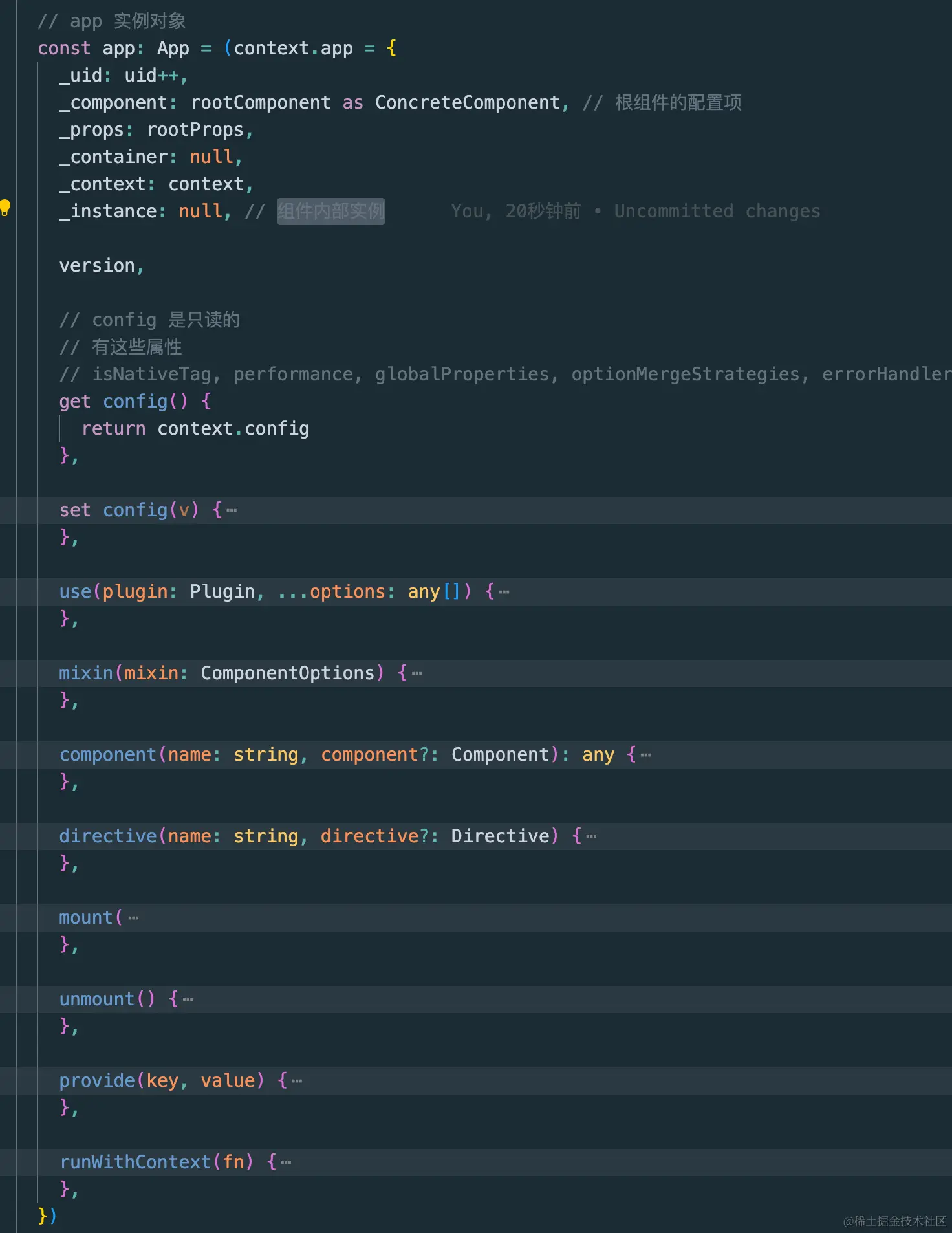Expand folded component(name: string) method ellipsis

646,755
